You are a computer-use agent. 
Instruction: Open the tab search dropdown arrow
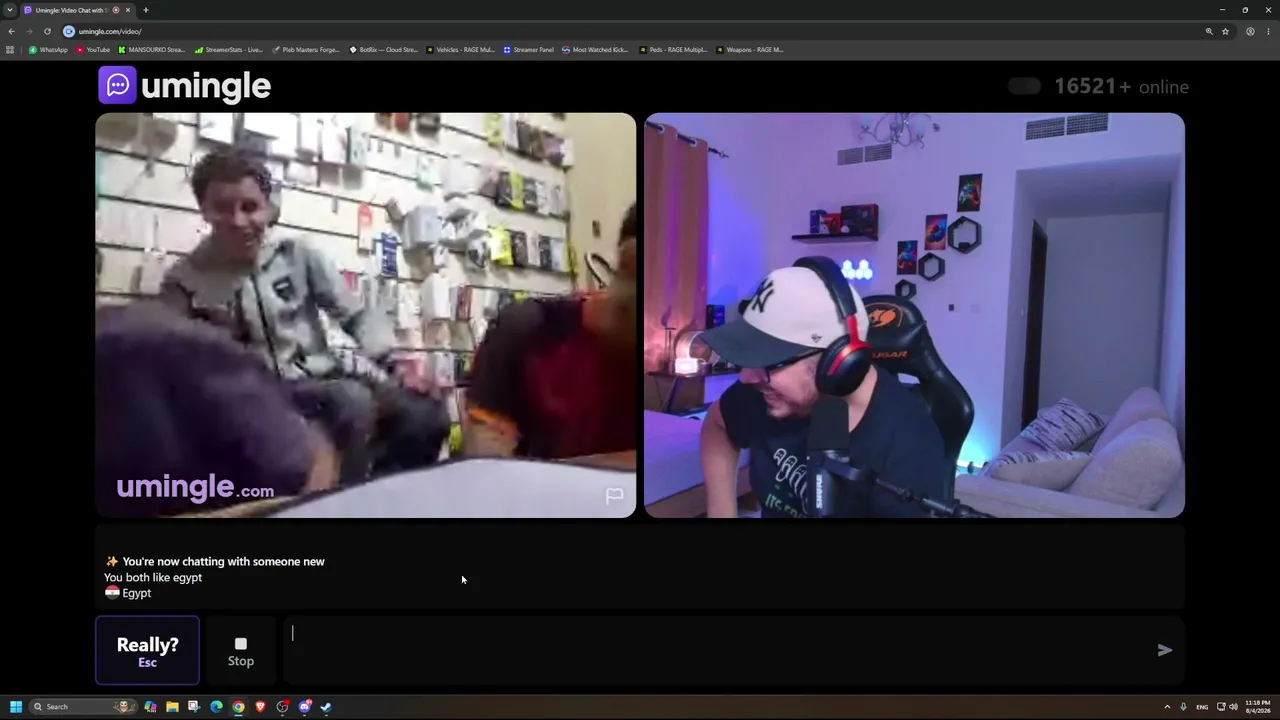coord(10,10)
